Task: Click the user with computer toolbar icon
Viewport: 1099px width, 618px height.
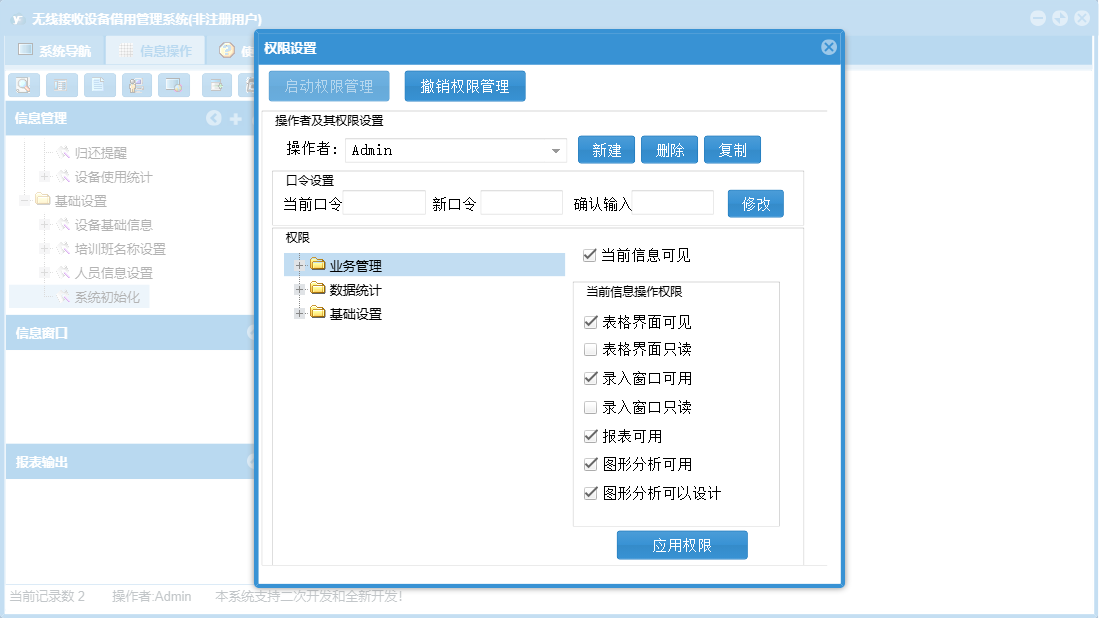Action: pyautogui.click(x=137, y=85)
